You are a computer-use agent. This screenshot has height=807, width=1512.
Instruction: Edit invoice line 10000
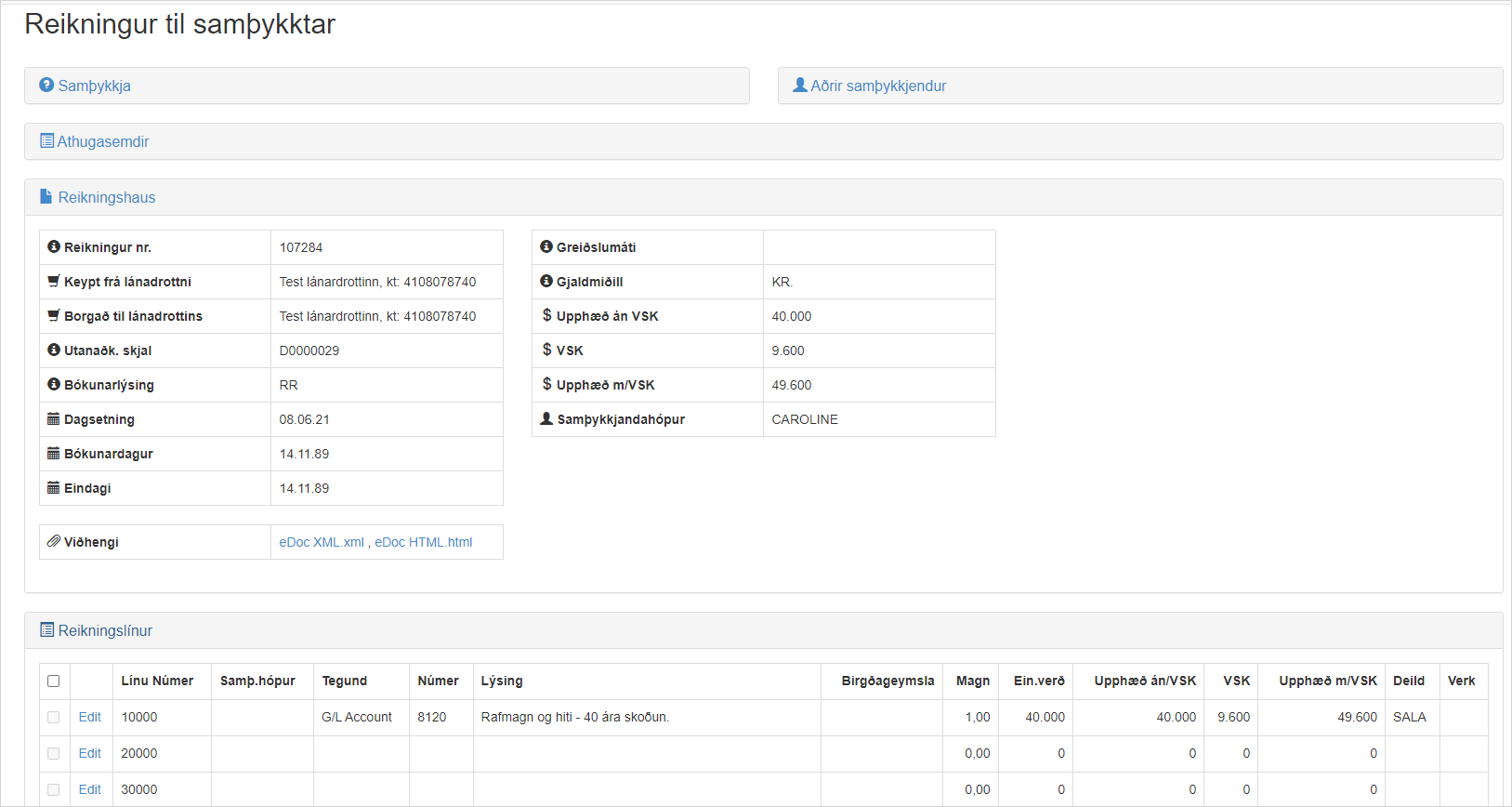(x=90, y=717)
